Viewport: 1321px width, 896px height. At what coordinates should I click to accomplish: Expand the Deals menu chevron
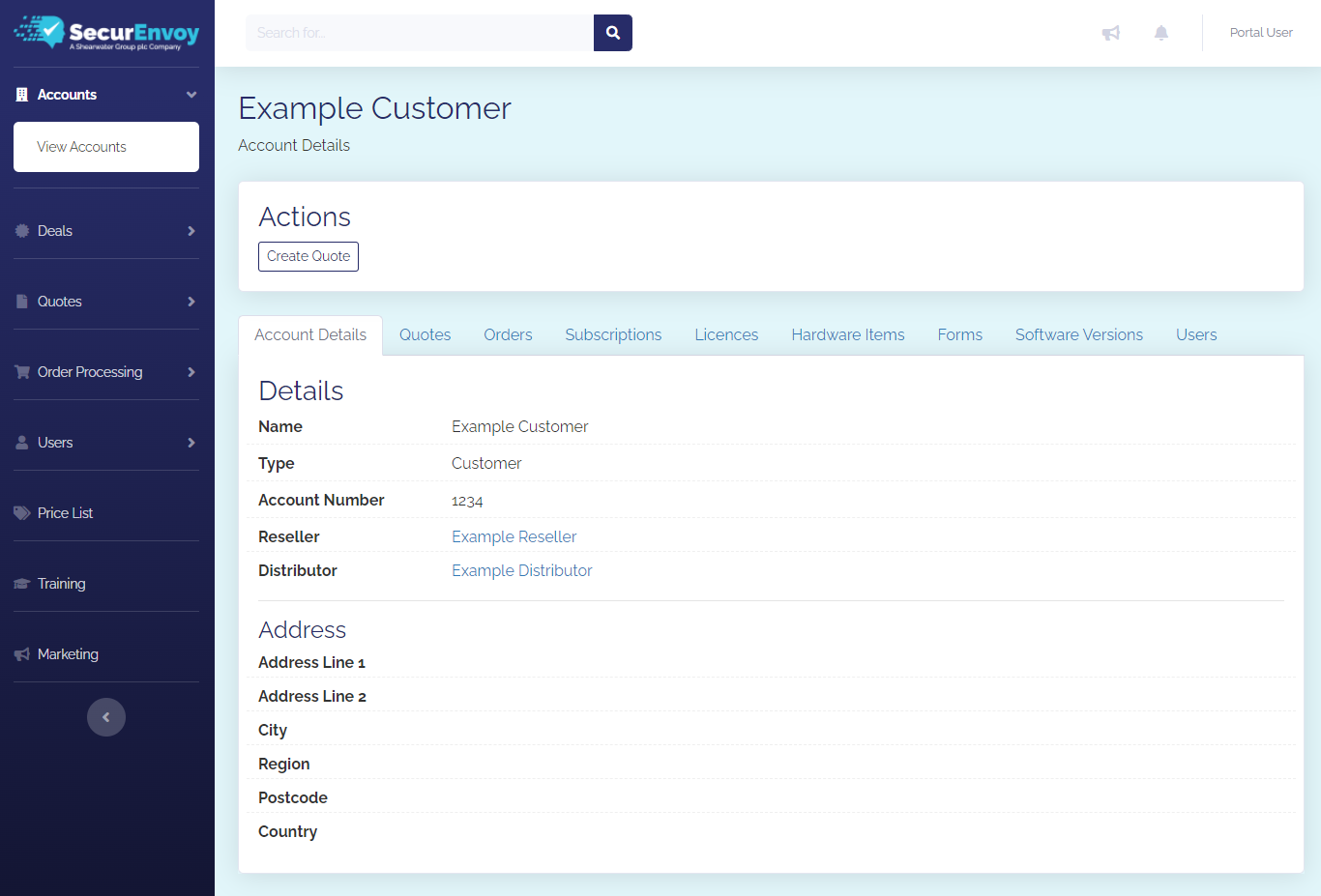click(x=191, y=231)
